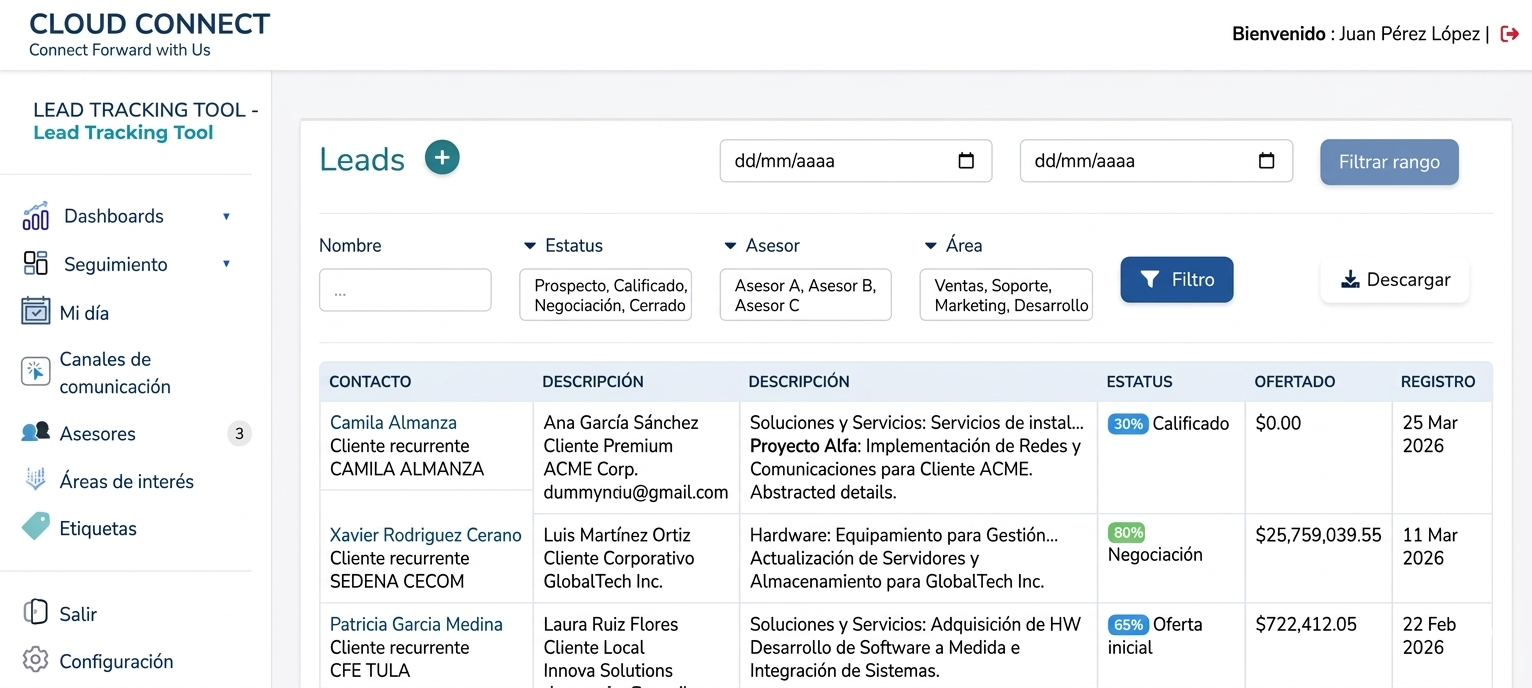Apply filters with Filtro button
The width and height of the screenshot is (1532, 688).
[1177, 280]
